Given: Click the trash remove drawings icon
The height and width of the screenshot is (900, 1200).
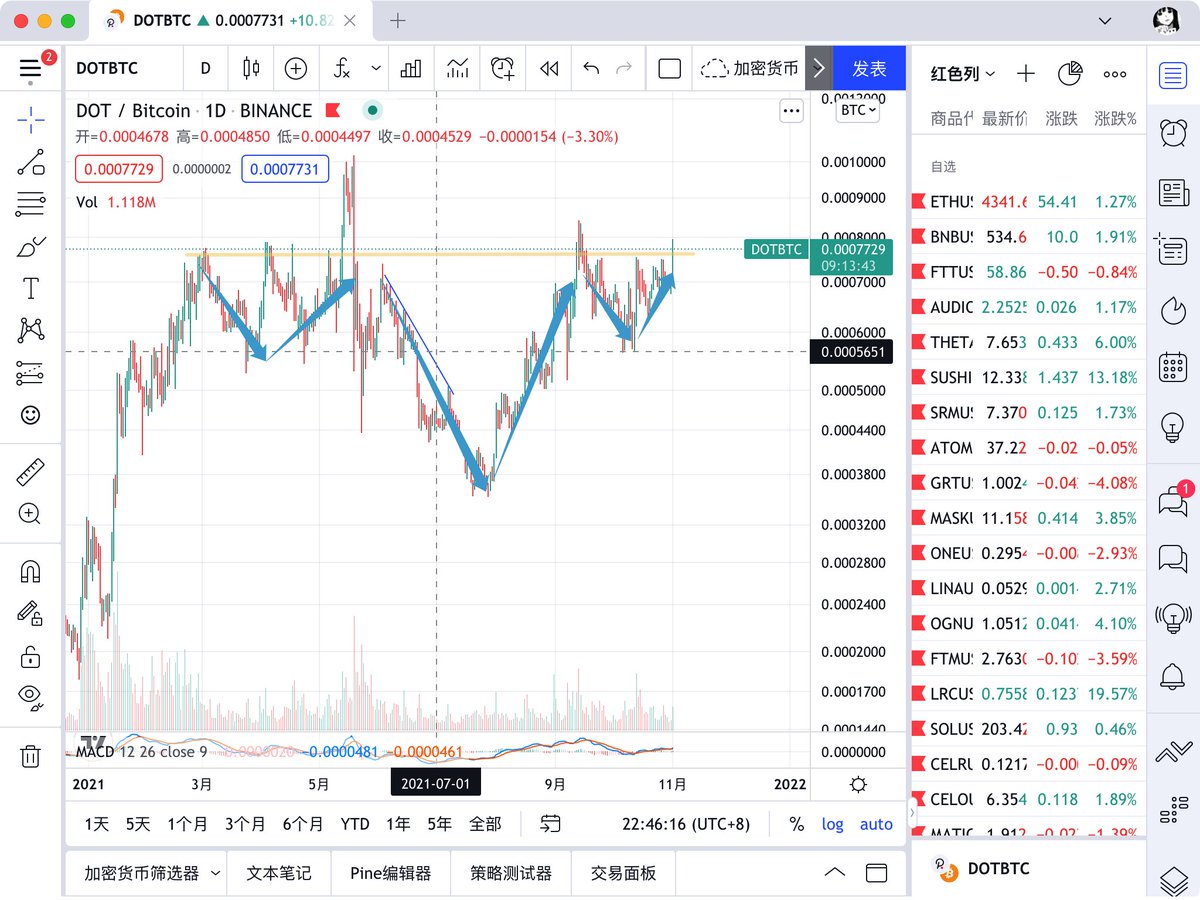Looking at the screenshot, I should 31,755.
